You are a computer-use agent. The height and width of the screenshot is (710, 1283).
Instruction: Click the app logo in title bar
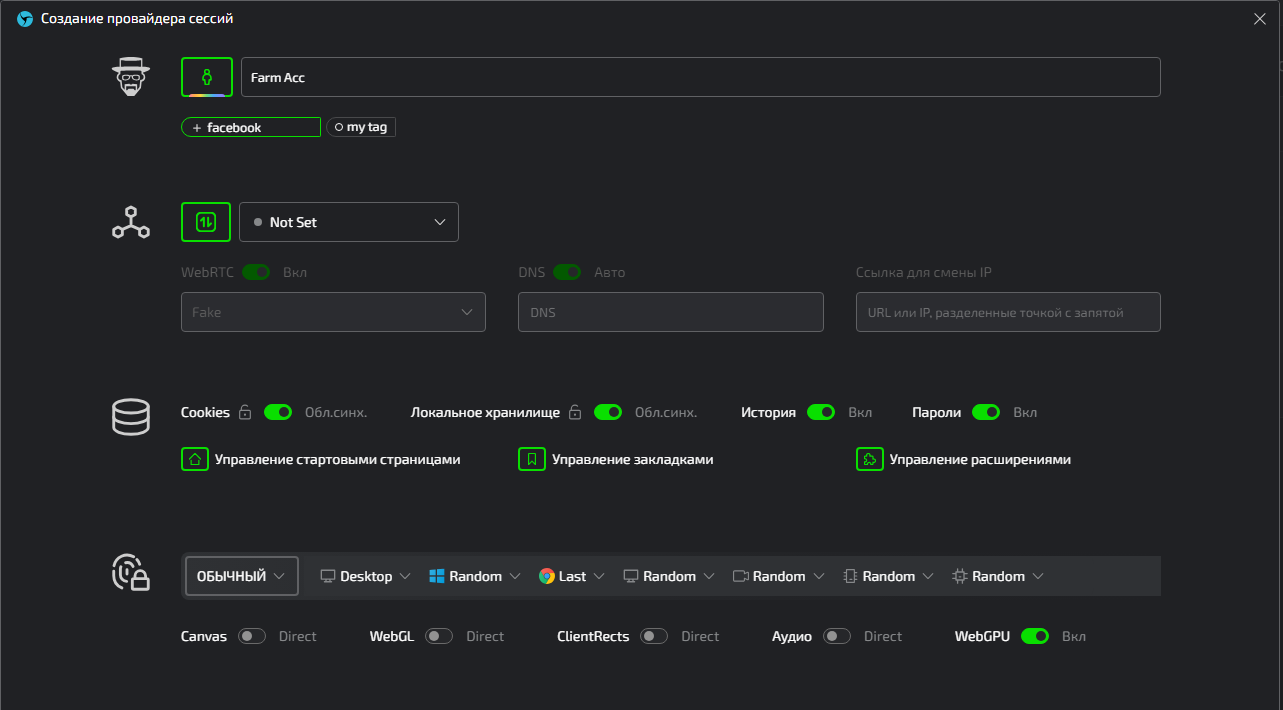click(25, 18)
